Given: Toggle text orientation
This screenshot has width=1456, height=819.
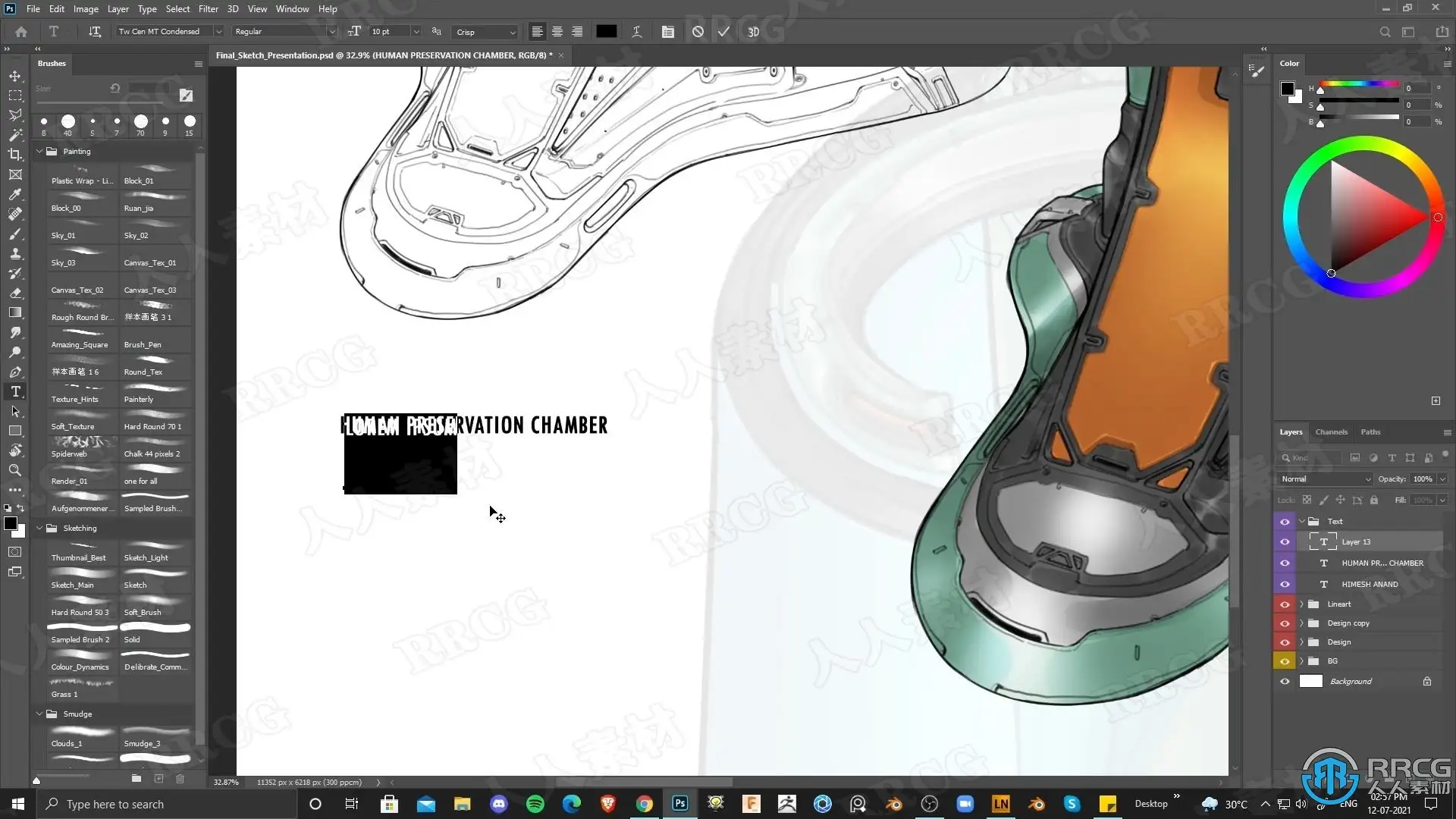Looking at the screenshot, I should (x=95, y=32).
